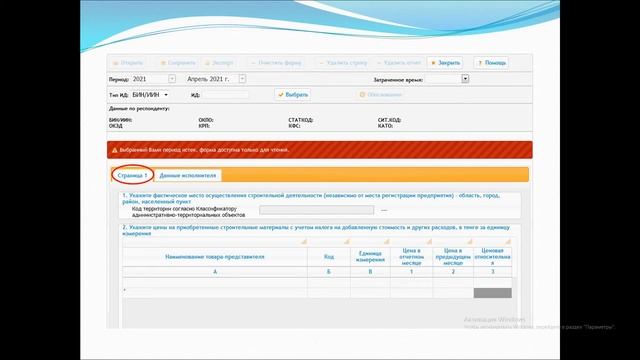The image size is (640, 360).
Task: Click the Сохранить toolbar button
Action: click(x=178, y=63)
